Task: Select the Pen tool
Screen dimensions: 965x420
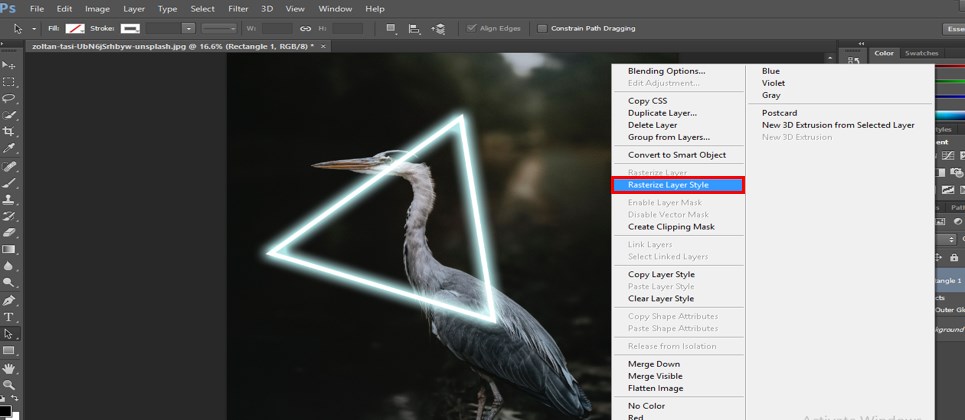Action: tap(9, 301)
